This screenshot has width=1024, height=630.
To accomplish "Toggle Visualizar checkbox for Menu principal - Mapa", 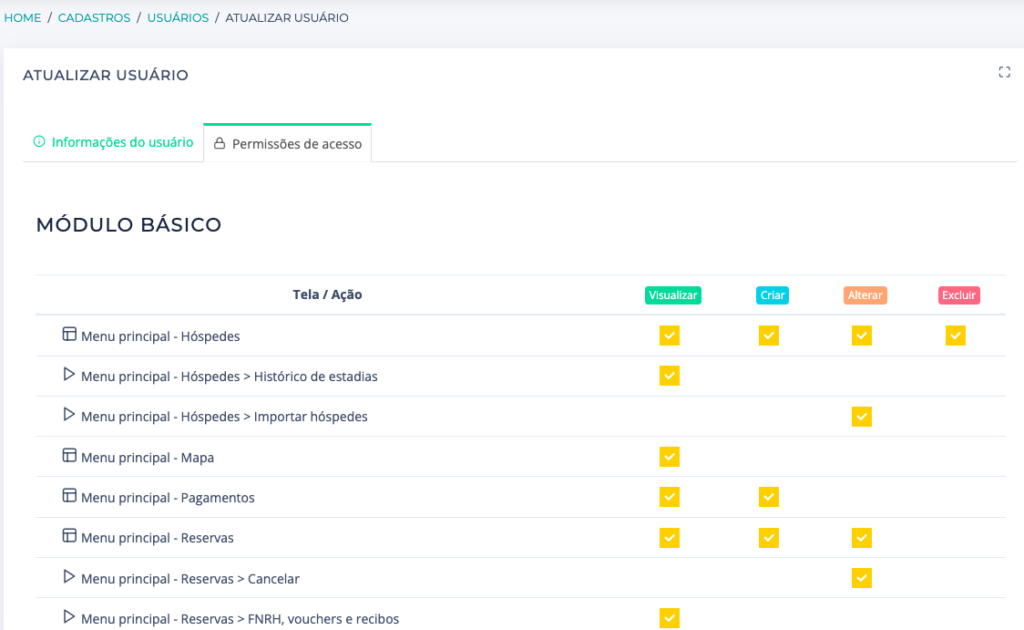I will [x=669, y=457].
